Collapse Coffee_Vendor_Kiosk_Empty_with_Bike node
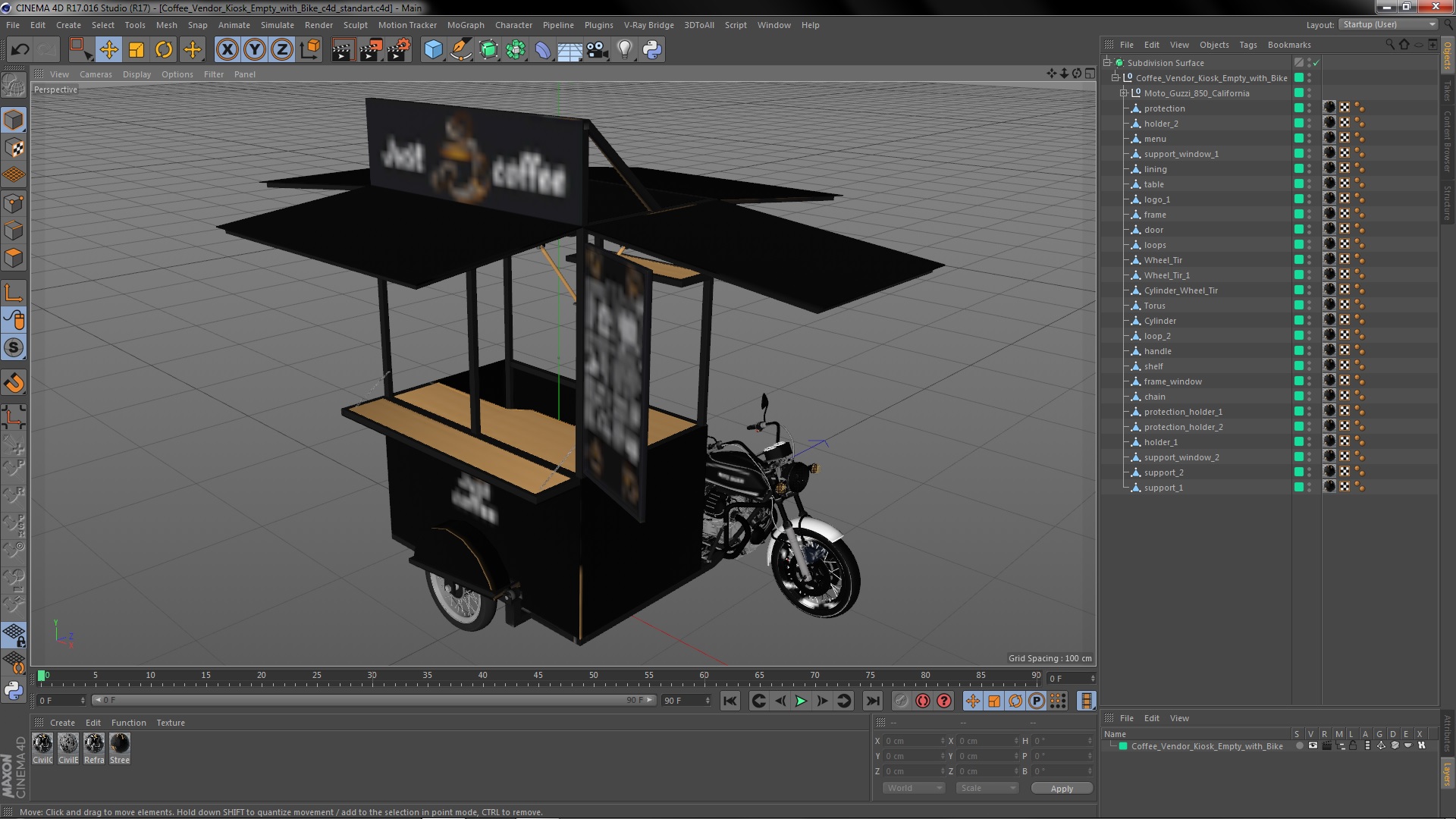1456x819 pixels. 1116,77
